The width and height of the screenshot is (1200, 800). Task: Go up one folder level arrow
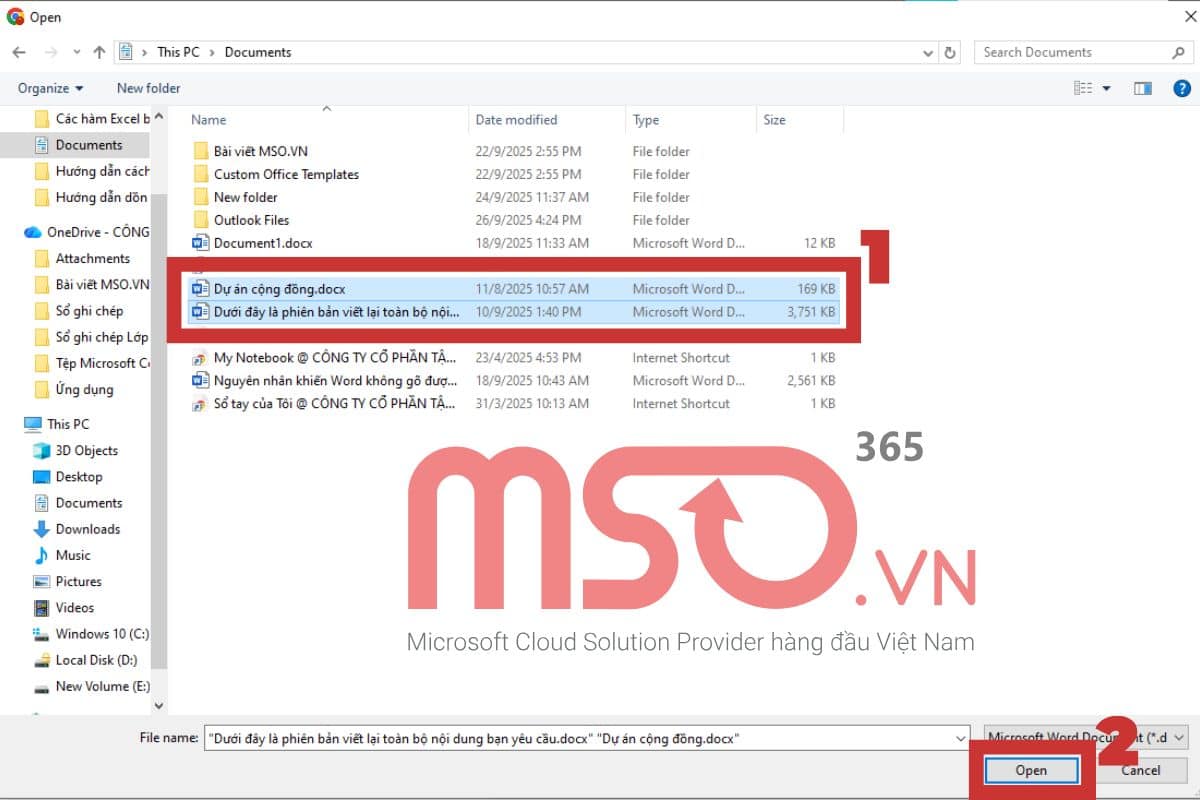click(99, 52)
